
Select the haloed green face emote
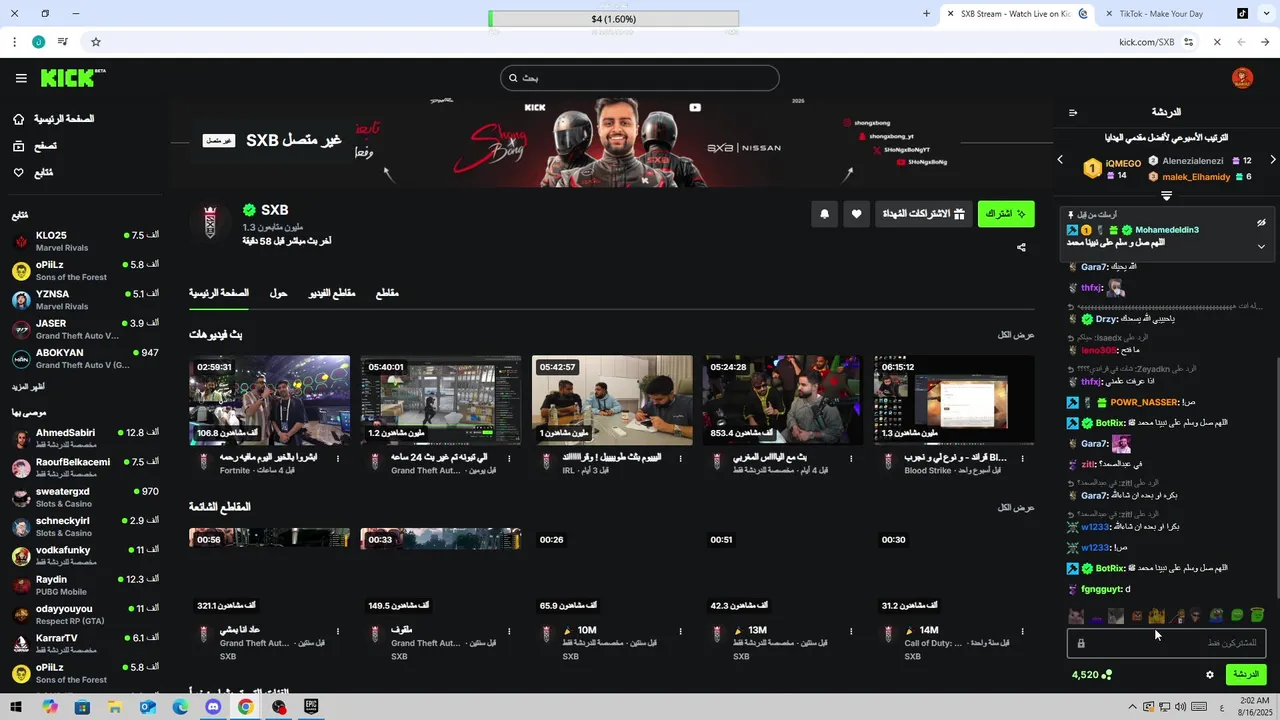click(x=1257, y=616)
